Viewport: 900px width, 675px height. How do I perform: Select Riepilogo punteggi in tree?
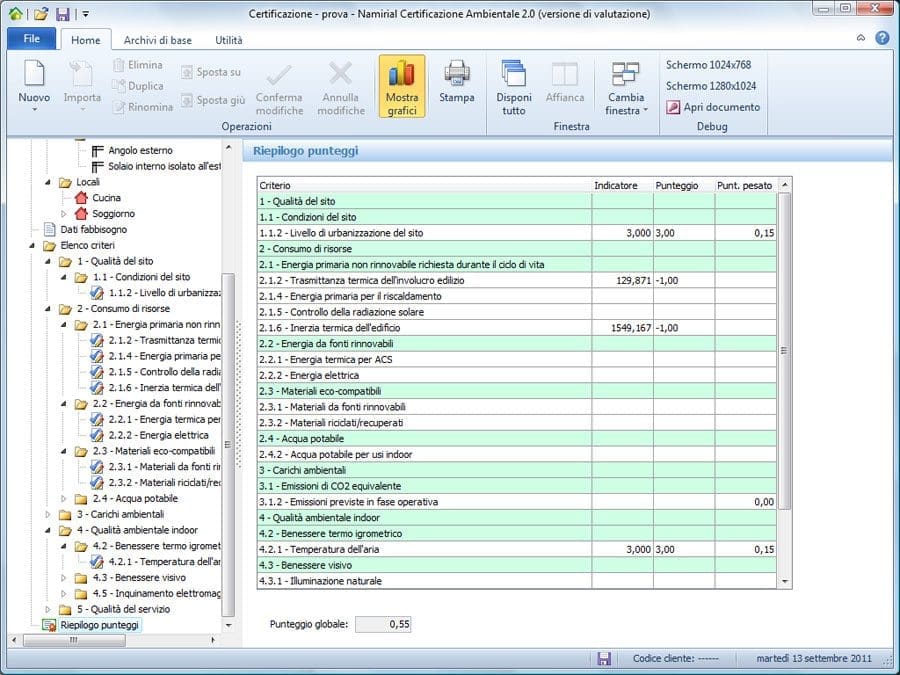[99, 624]
